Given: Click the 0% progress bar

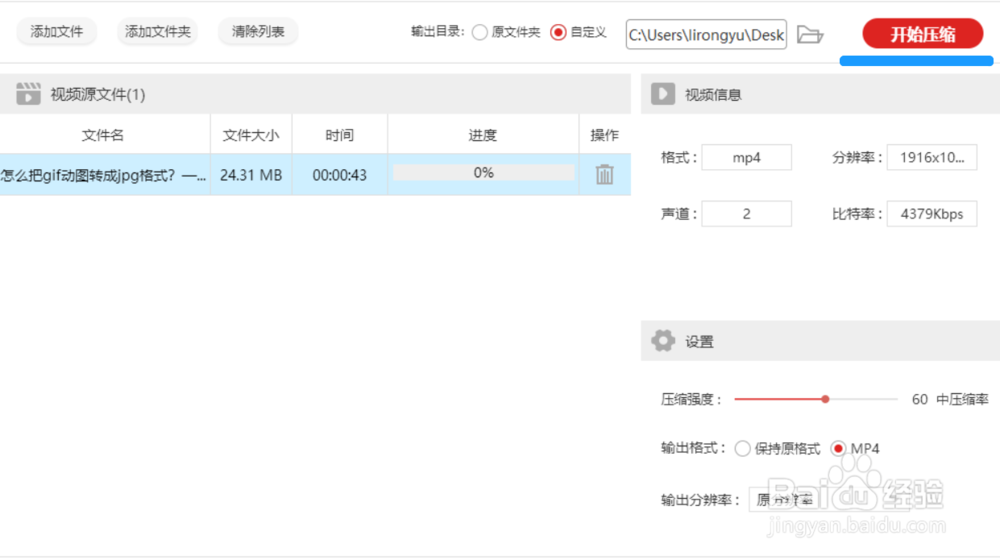Looking at the screenshot, I should click(x=483, y=173).
